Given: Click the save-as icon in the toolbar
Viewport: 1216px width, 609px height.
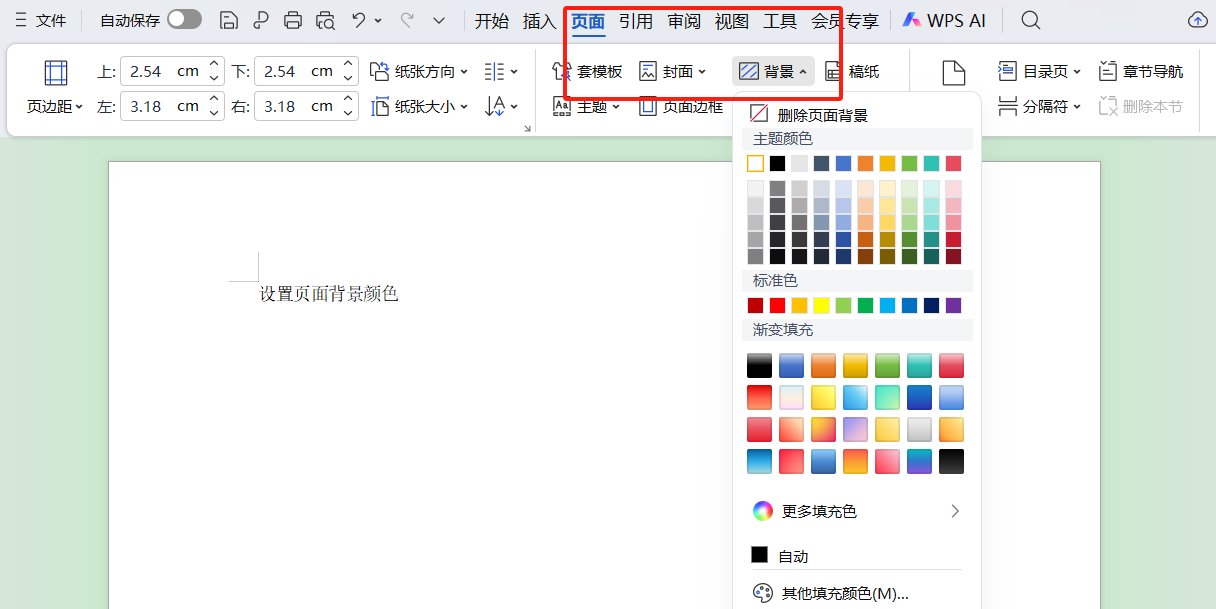Looking at the screenshot, I should pyautogui.click(x=261, y=20).
